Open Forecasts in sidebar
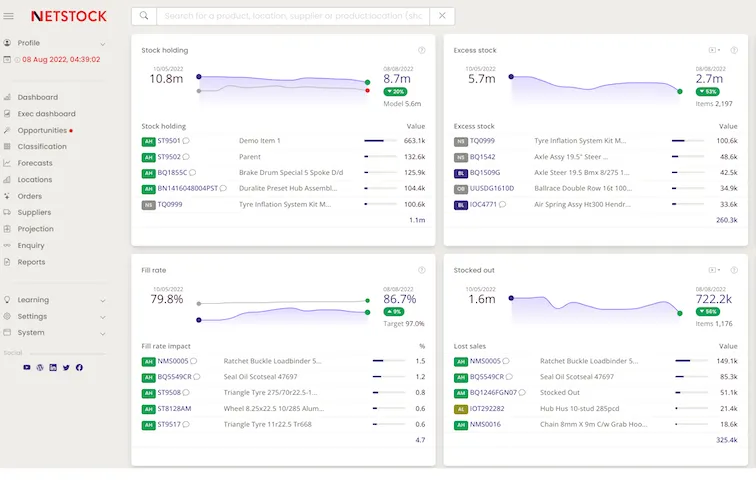Image resolution: width=756 pixels, height=501 pixels. (x=35, y=163)
